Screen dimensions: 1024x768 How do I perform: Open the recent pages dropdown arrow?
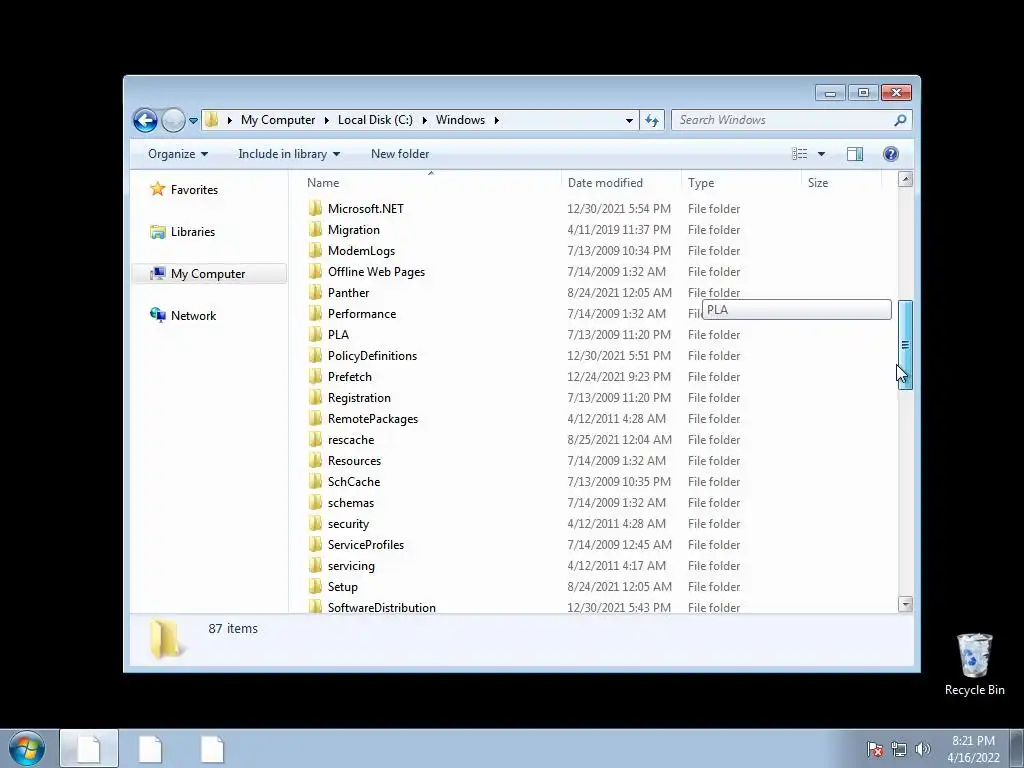click(193, 121)
